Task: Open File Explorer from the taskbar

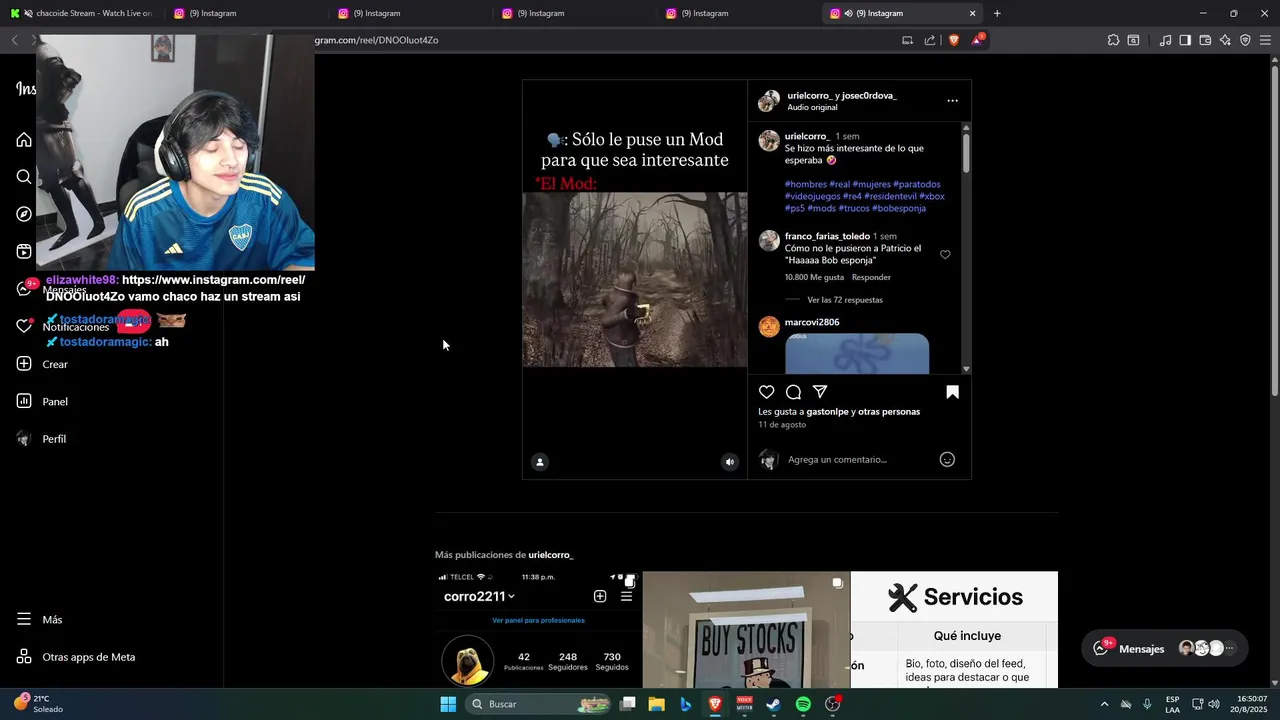Action: [x=656, y=704]
